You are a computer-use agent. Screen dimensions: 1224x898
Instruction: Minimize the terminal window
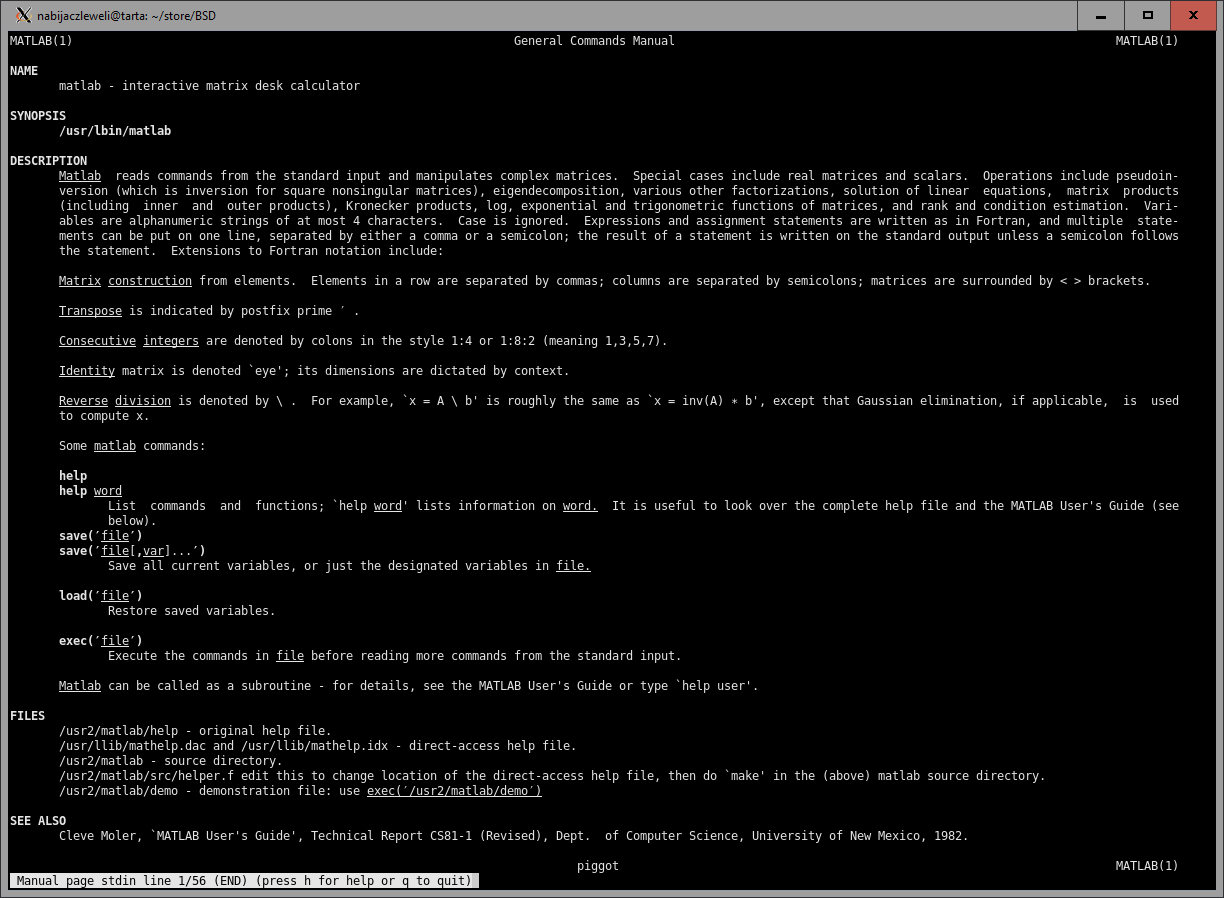[1100, 15]
